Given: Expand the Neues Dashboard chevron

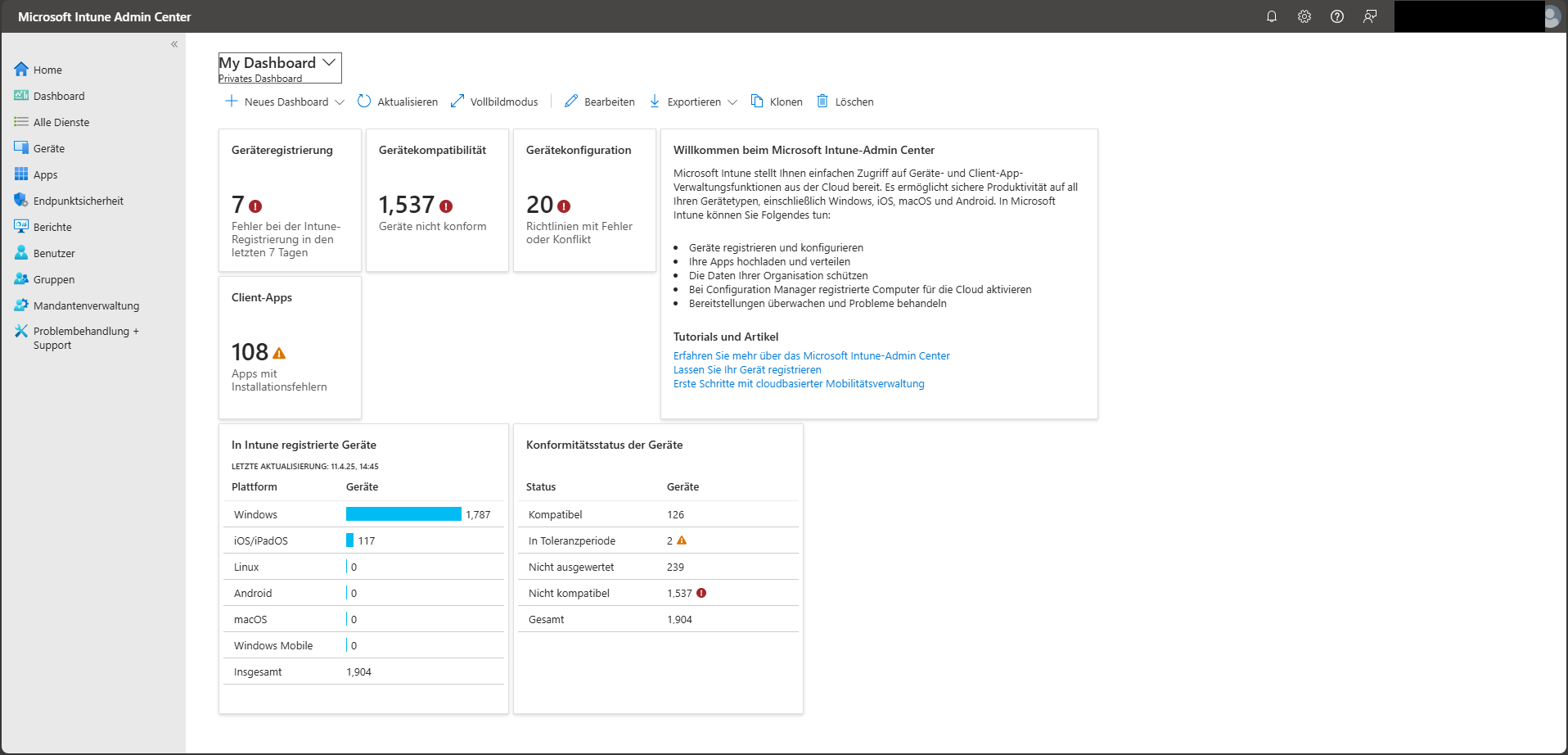Looking at the screenshot, I should 340,102.
